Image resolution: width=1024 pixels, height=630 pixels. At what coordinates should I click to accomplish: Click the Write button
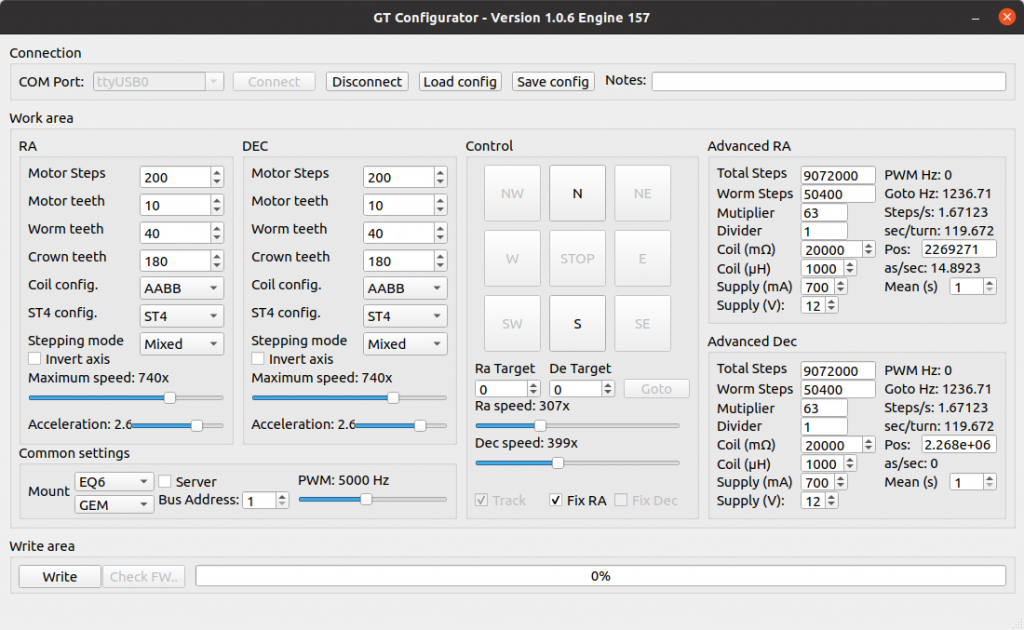click(59, 576)
